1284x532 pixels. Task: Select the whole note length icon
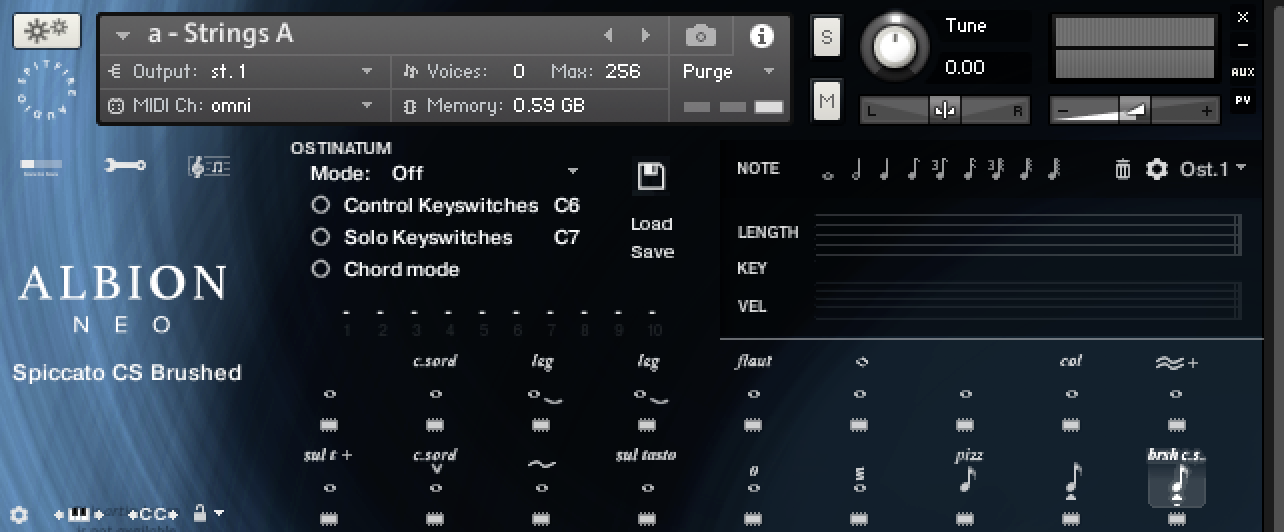[827, 175]
